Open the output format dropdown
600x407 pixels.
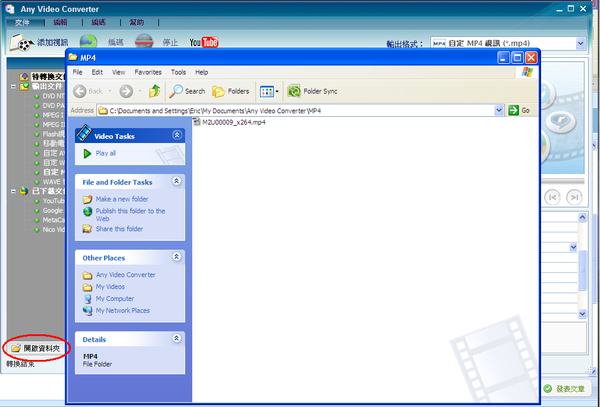click(x=580, y=43)
